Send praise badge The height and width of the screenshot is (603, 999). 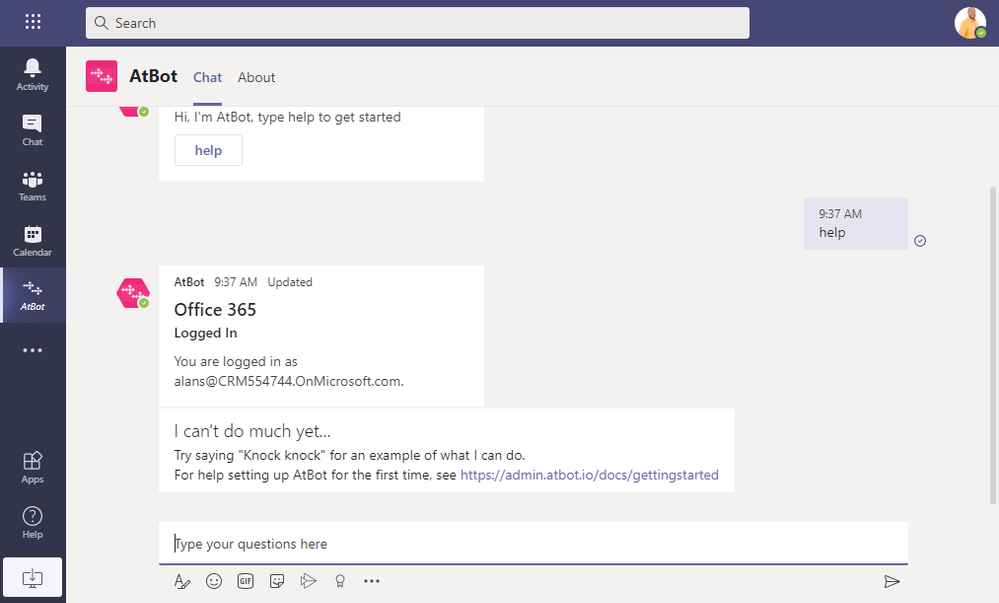pyautogui.click(x=340, y=581)
